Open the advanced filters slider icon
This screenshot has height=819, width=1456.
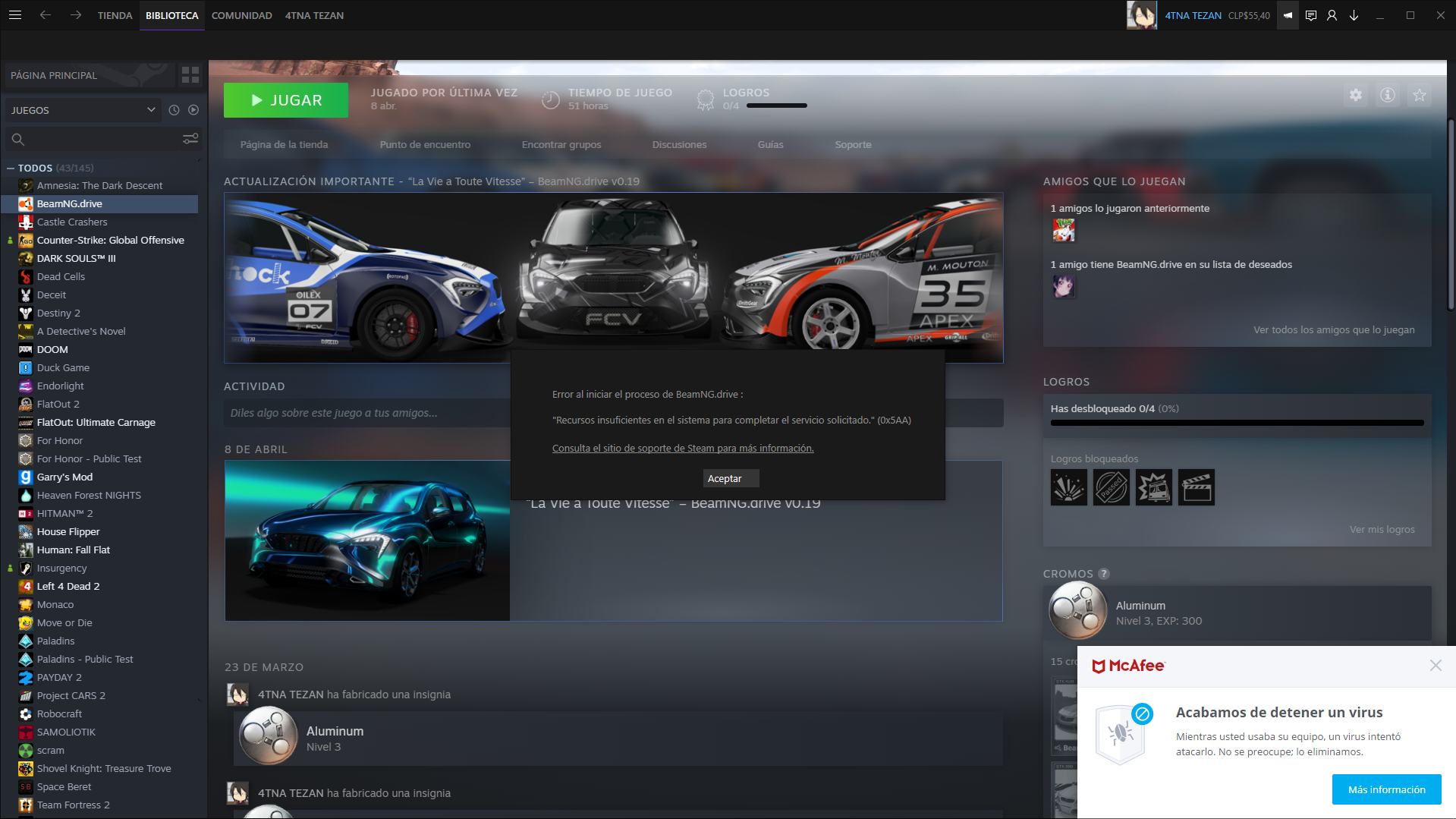190,139
